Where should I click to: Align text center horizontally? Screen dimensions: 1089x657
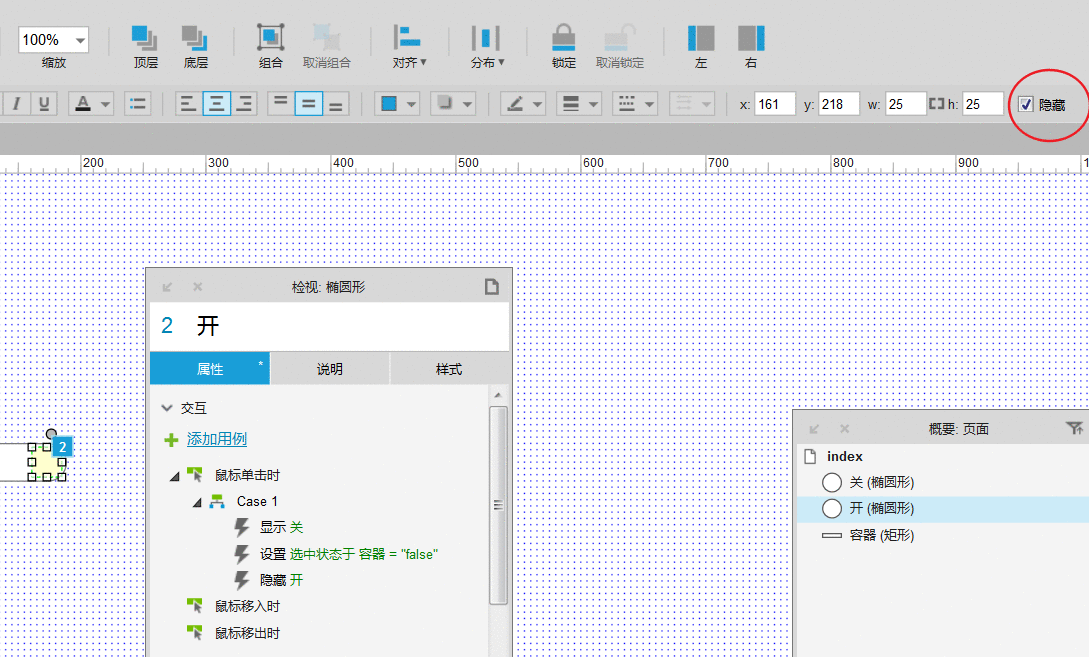(216, 104)
